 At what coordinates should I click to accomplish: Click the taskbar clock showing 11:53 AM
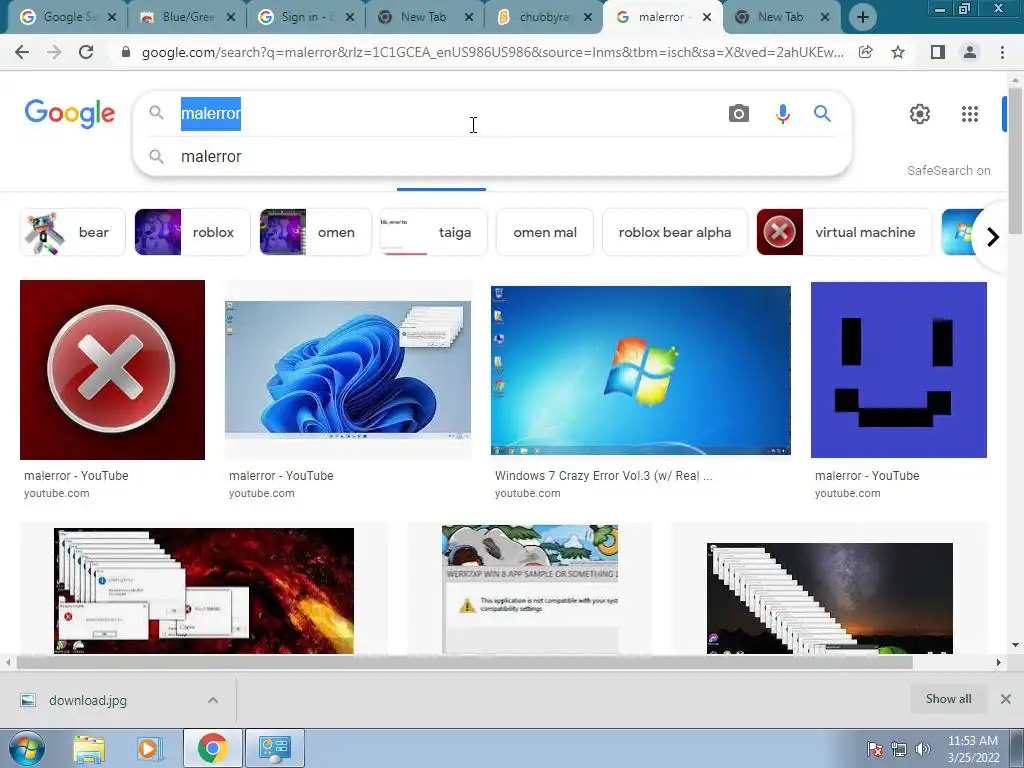tap(973, 749)
